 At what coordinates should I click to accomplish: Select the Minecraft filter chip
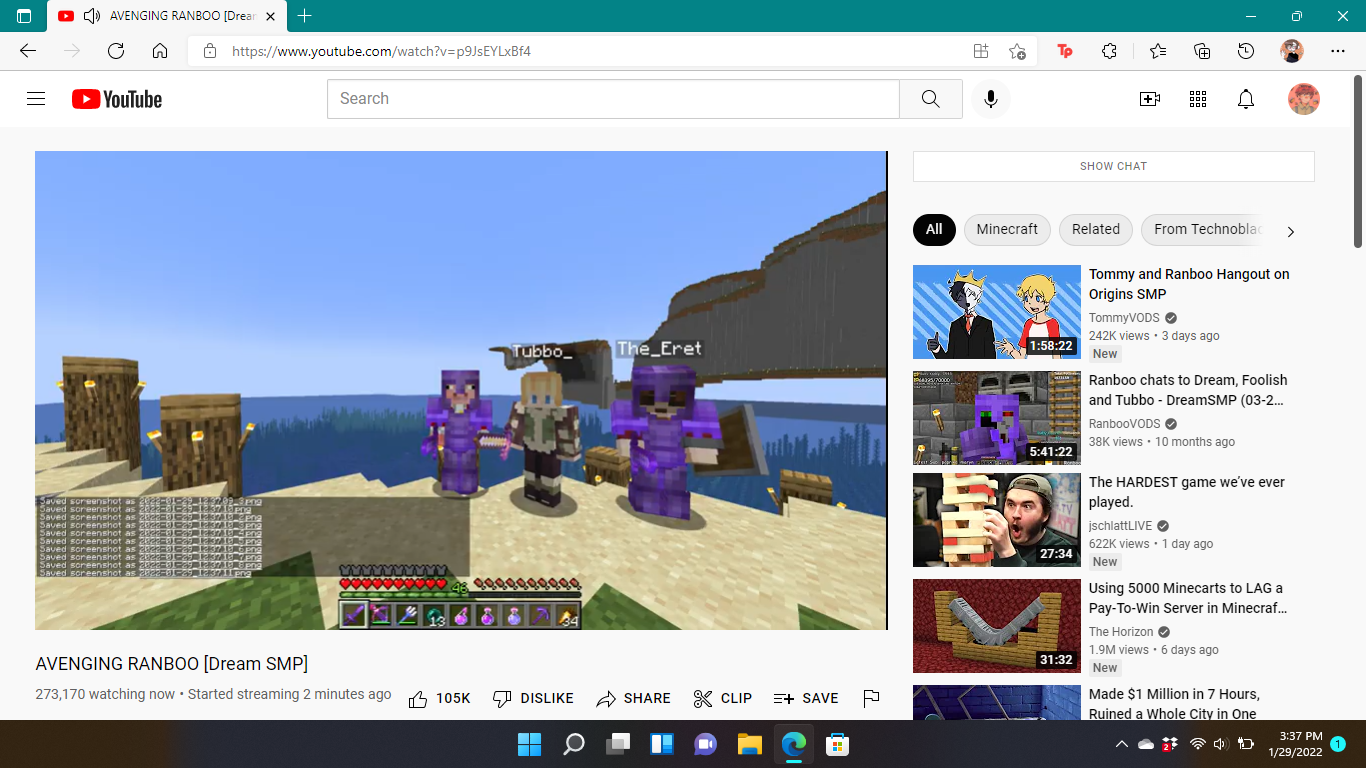tap(1007, 229)
